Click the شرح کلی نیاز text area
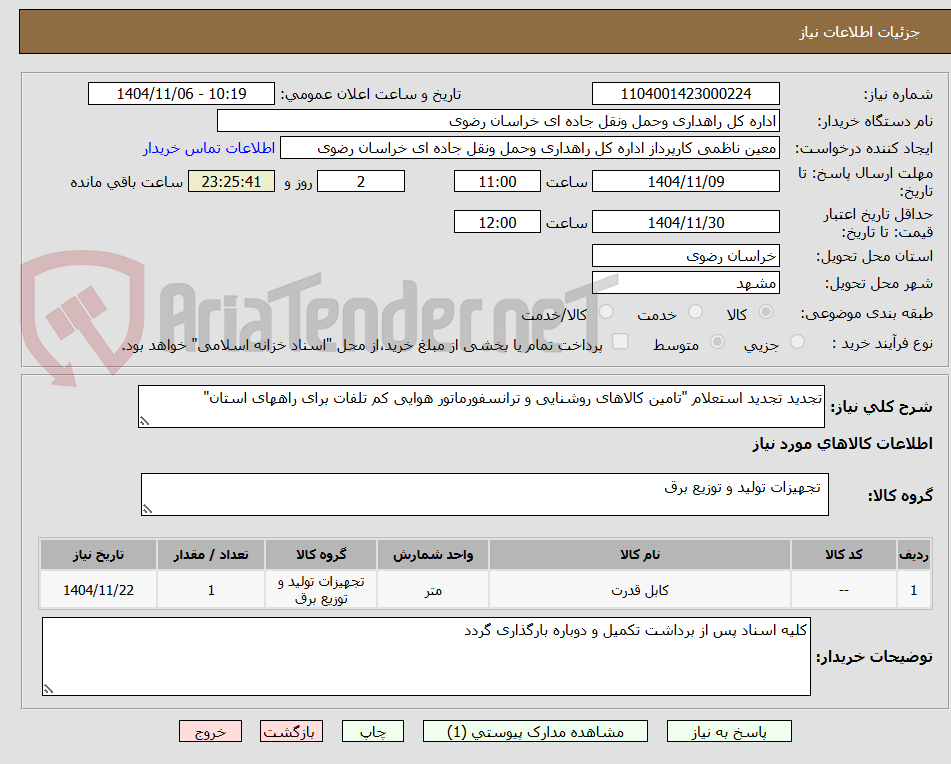The image size is (951, 764). [482, 406]
